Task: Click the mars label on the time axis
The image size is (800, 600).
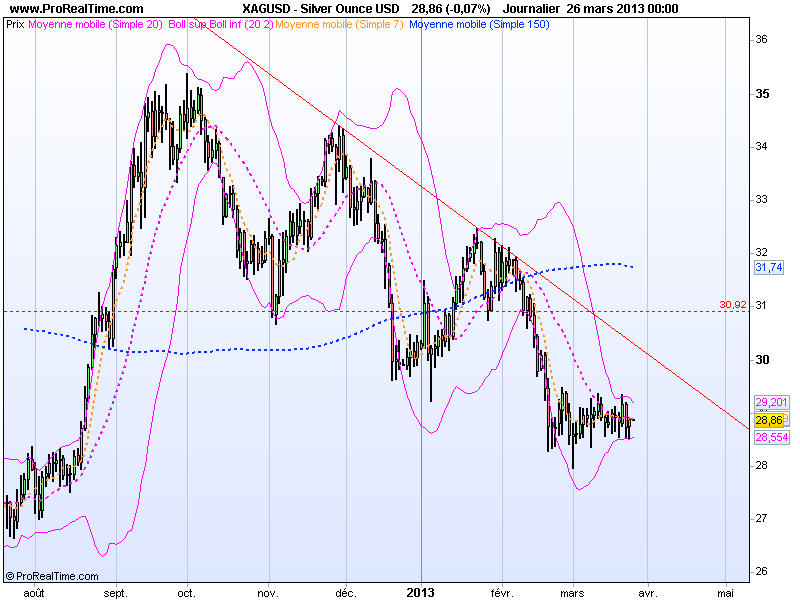Action: coord(571,591)
